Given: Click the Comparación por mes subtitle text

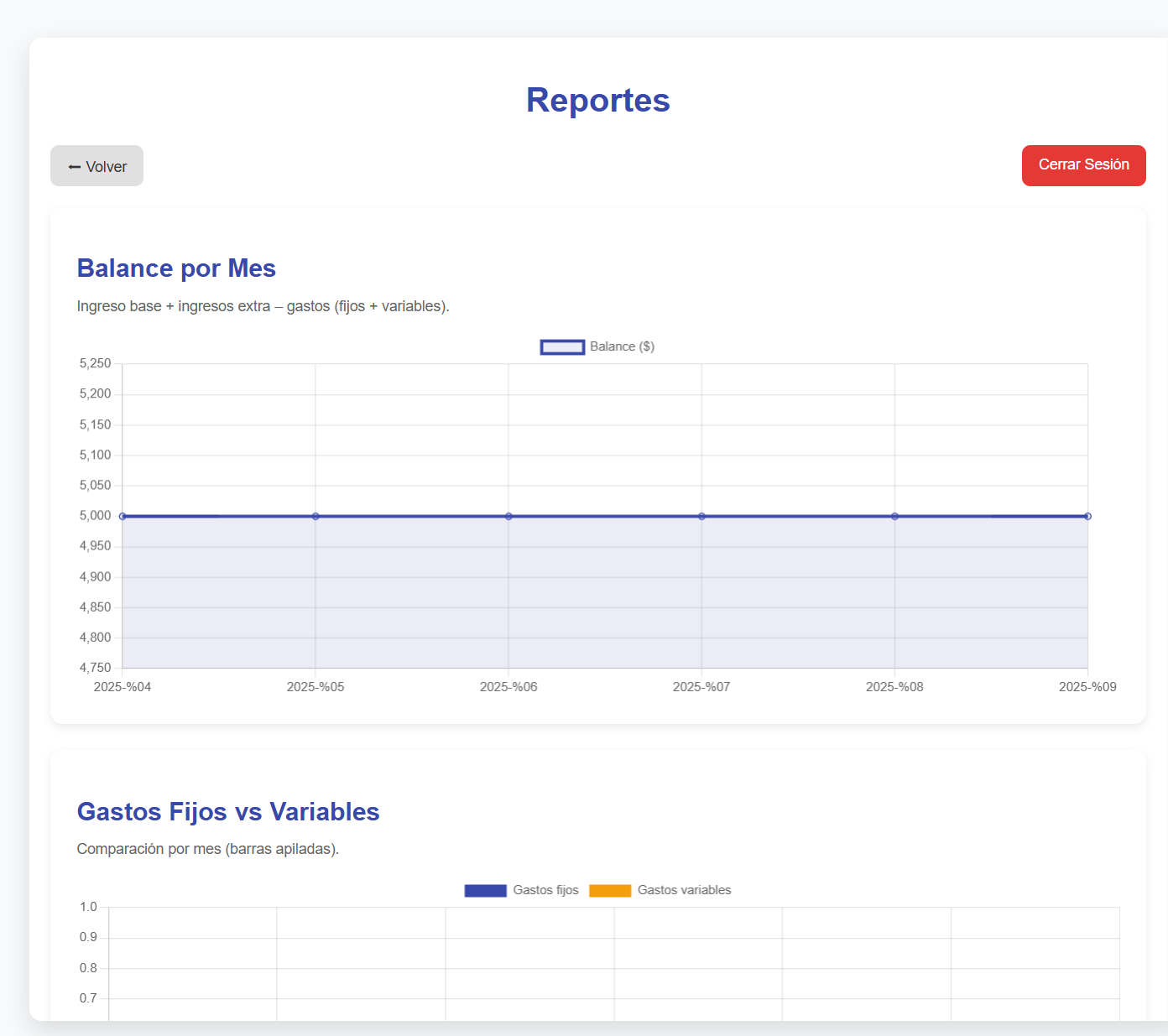Looking at the screenshot, I should point(208,849).
